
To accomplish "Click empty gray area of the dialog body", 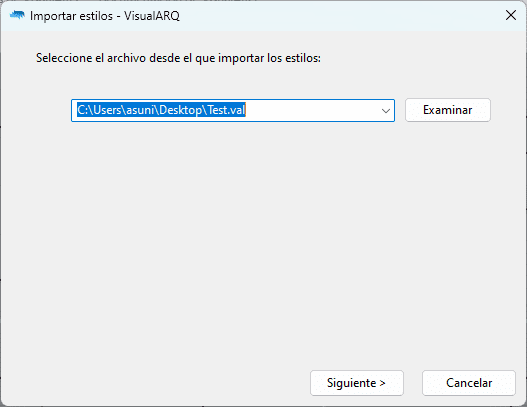I will pos(262,235).
